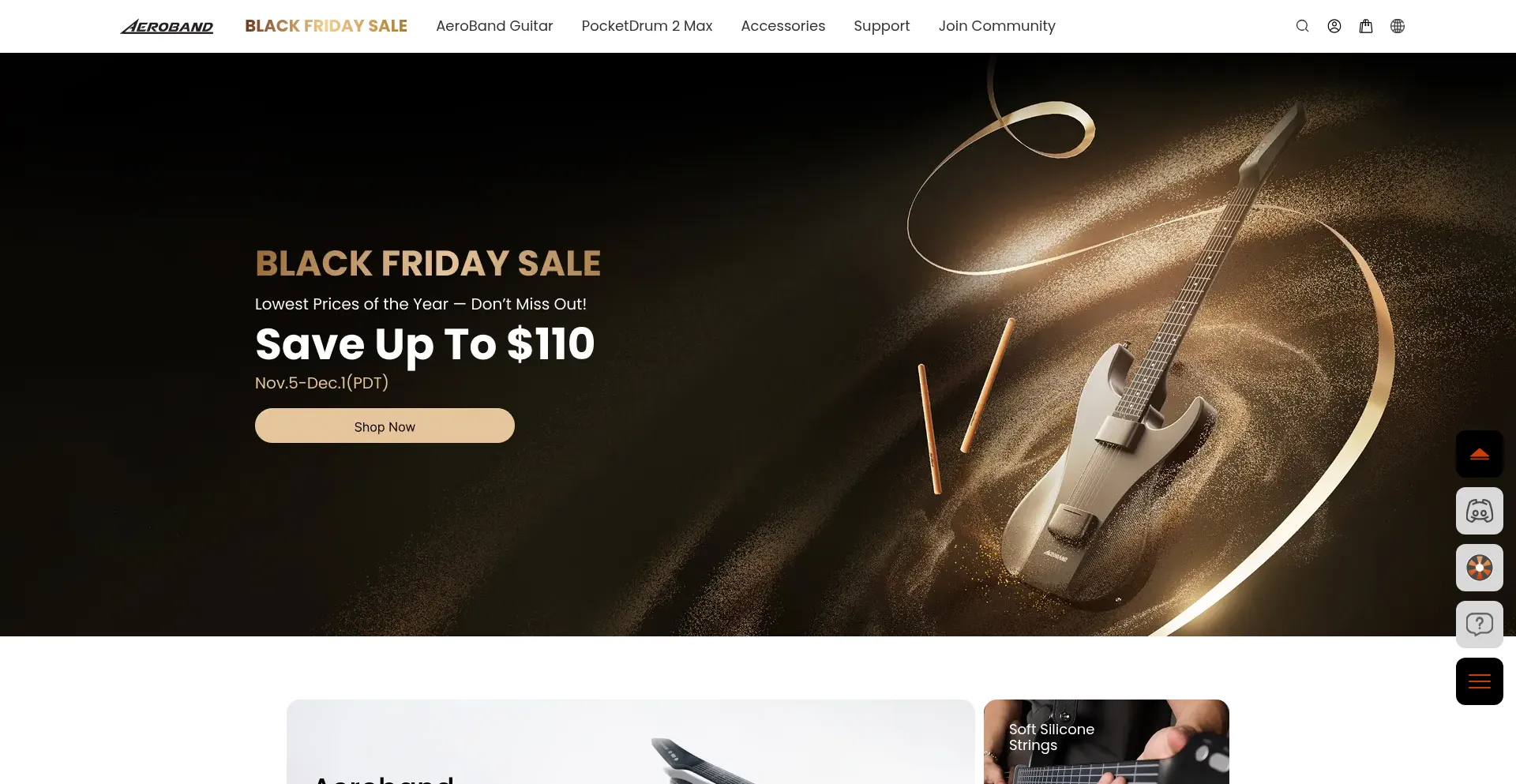This screenshot has height=784, width=1516.
Task: Click the Black Friday Sale hero heading
Action: point(428,264)
